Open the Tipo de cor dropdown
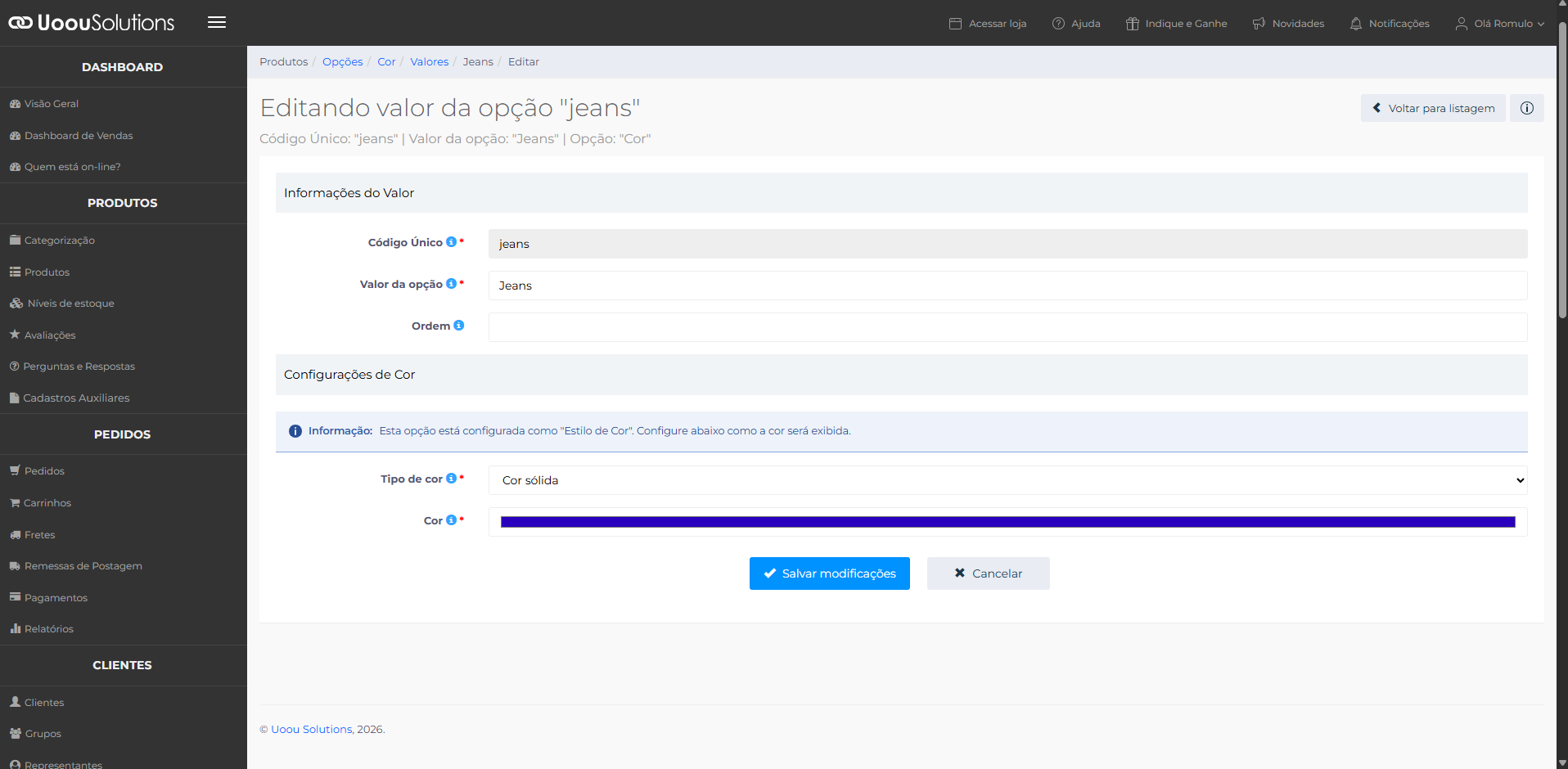The height and width of the screenshot is (769, 1568). coord(1008,480)
